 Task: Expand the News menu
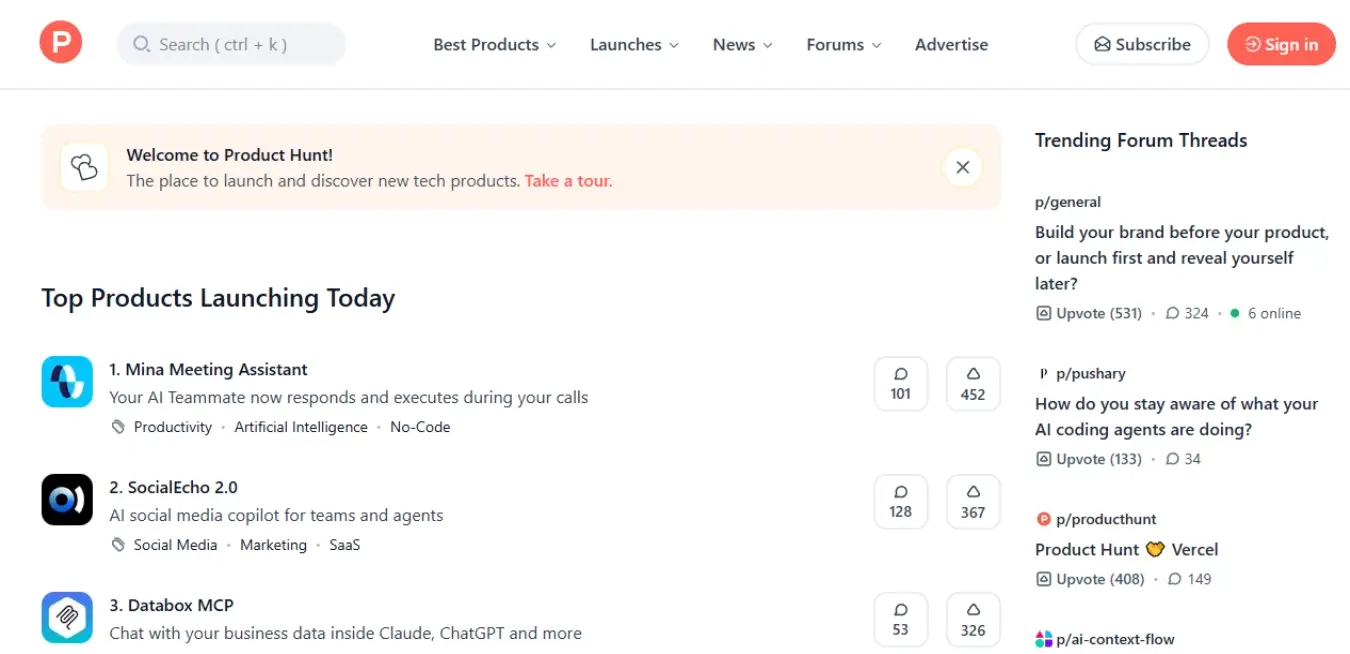pos(742,45)
